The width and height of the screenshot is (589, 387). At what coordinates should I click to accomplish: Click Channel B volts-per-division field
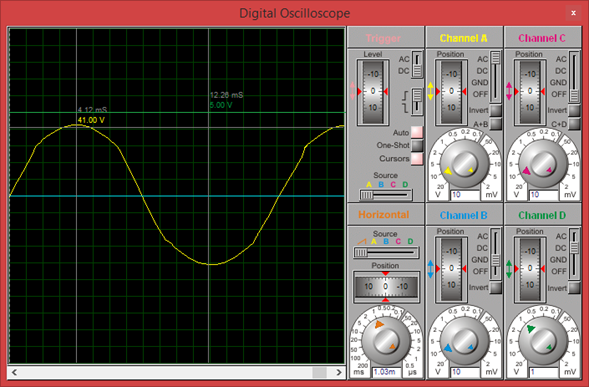click(465, 372)
